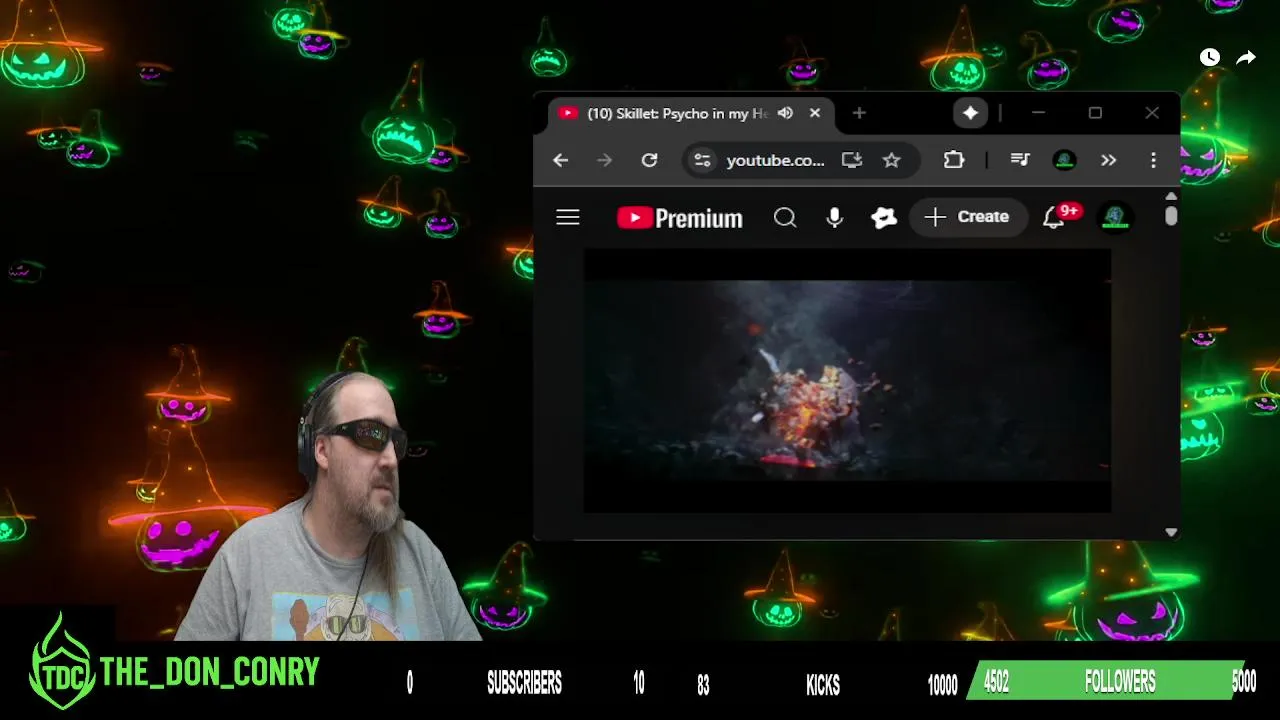
Task: Open a new browser tab
Action: coord(859,113)
